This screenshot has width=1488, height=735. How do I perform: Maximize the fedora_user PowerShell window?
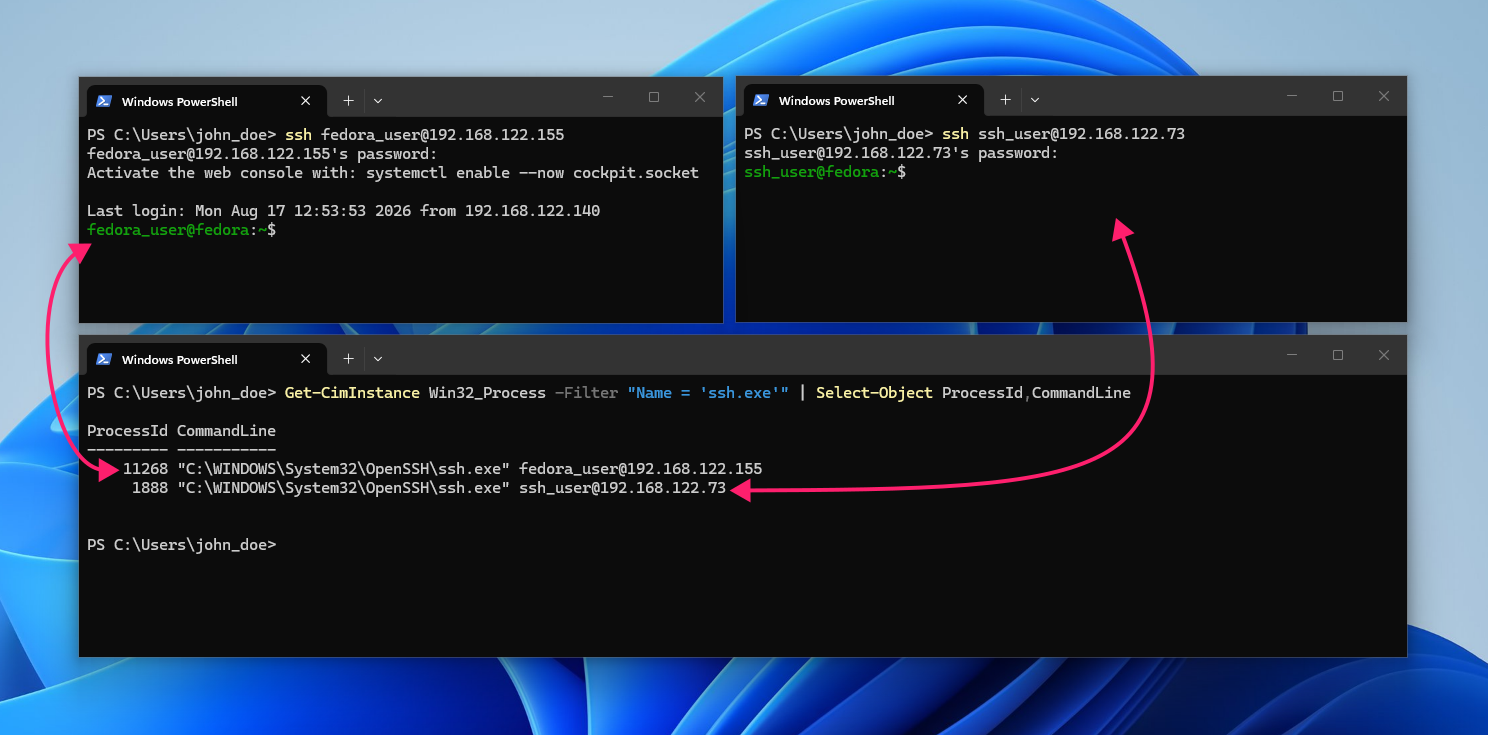(654, 97)
